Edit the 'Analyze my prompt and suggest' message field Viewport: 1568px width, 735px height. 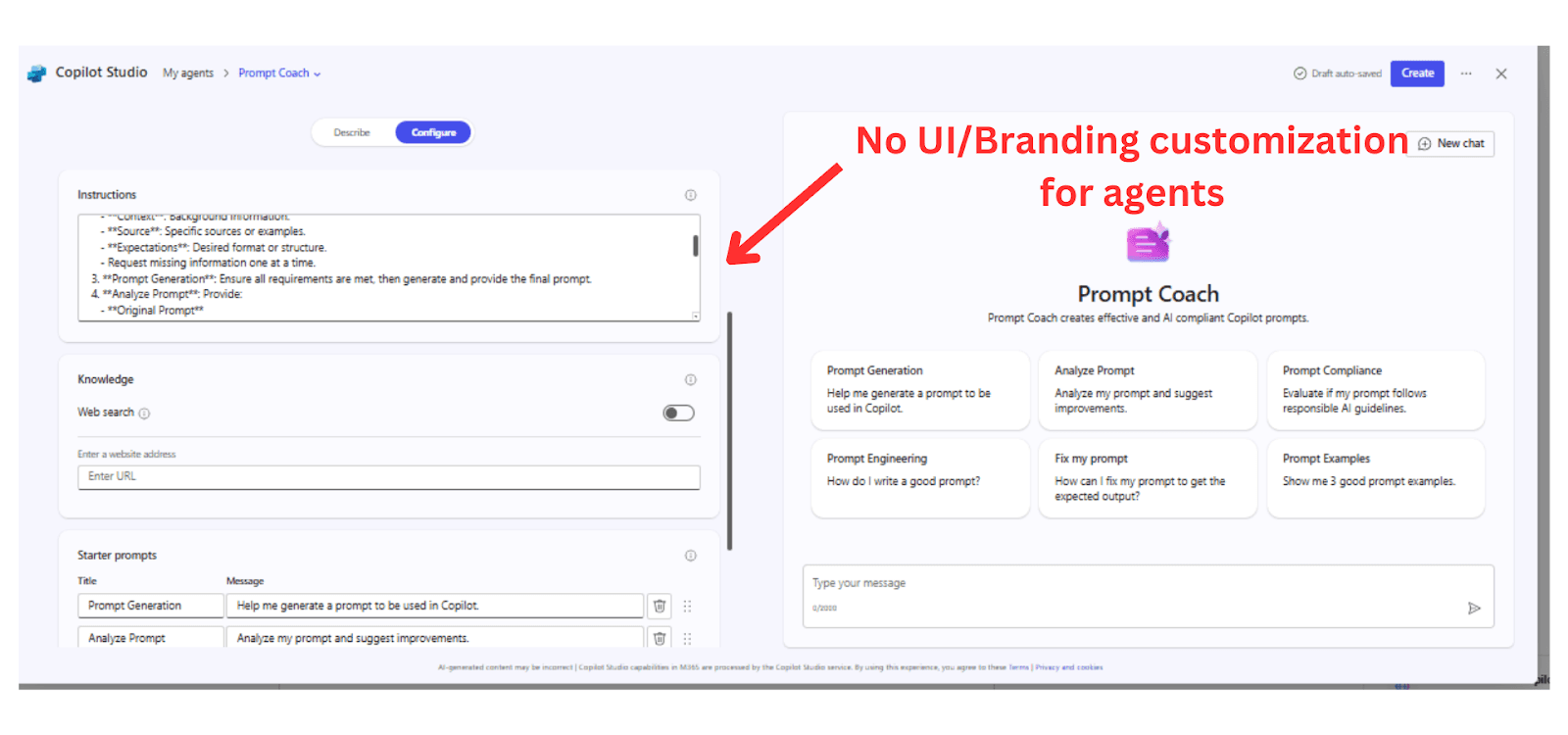click(435, 638)
